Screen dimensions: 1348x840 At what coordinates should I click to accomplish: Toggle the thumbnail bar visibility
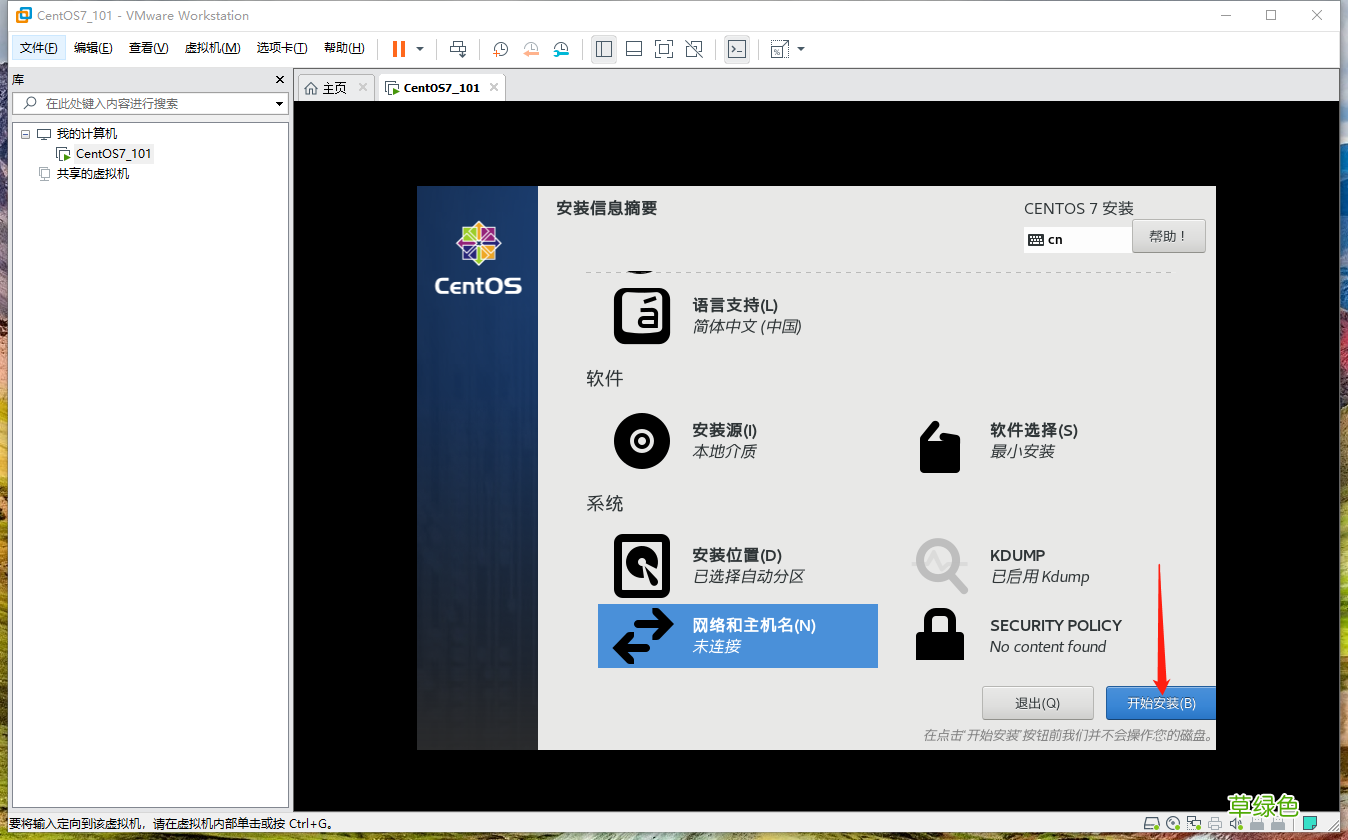[x=633, y=48]
